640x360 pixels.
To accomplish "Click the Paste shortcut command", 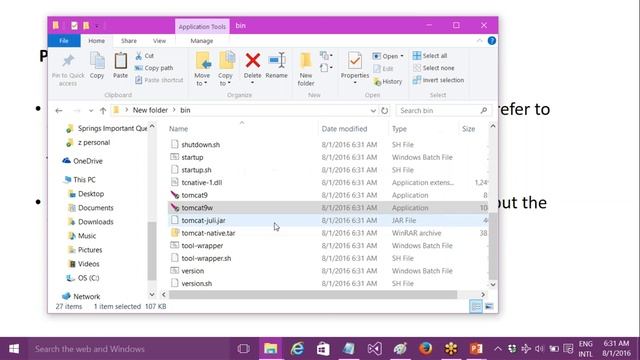I will (159, 80).
